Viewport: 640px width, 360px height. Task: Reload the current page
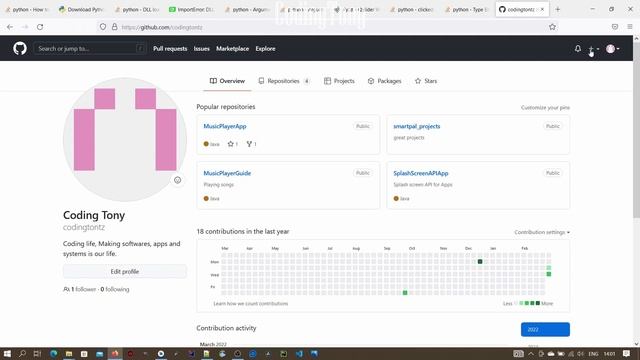pyautogui.click(x=40, y=27)
